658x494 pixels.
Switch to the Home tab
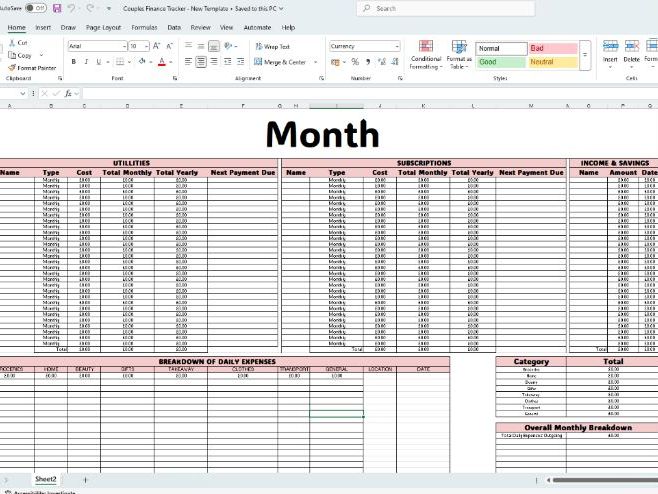[x=16, y=27]
